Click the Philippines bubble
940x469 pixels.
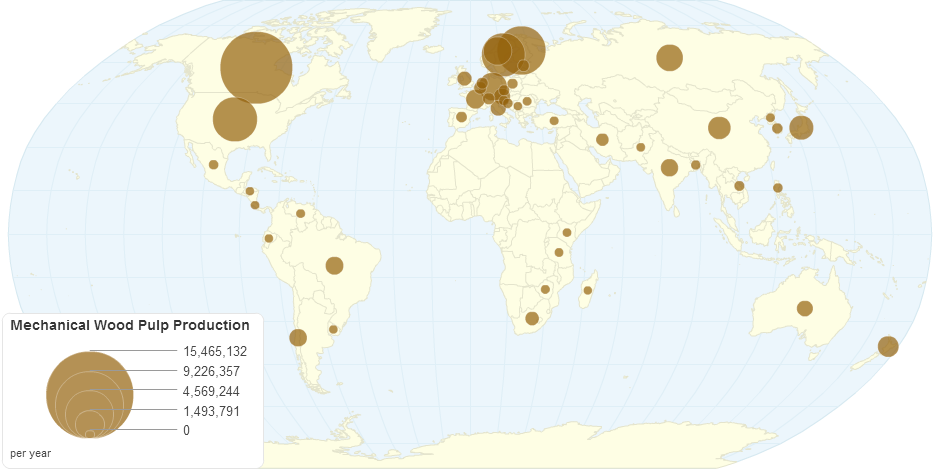click(777, 188)
